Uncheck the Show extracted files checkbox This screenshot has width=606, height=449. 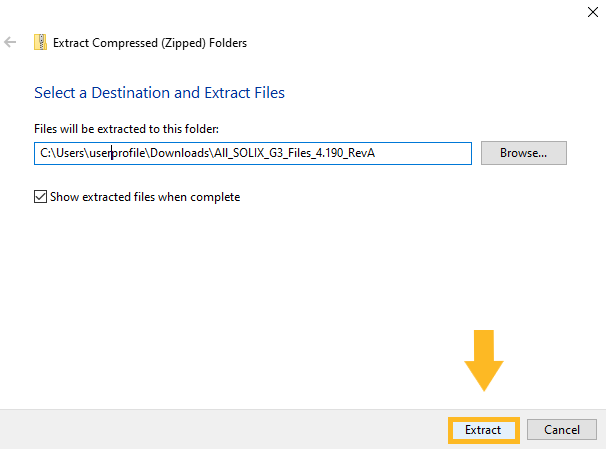41,197
